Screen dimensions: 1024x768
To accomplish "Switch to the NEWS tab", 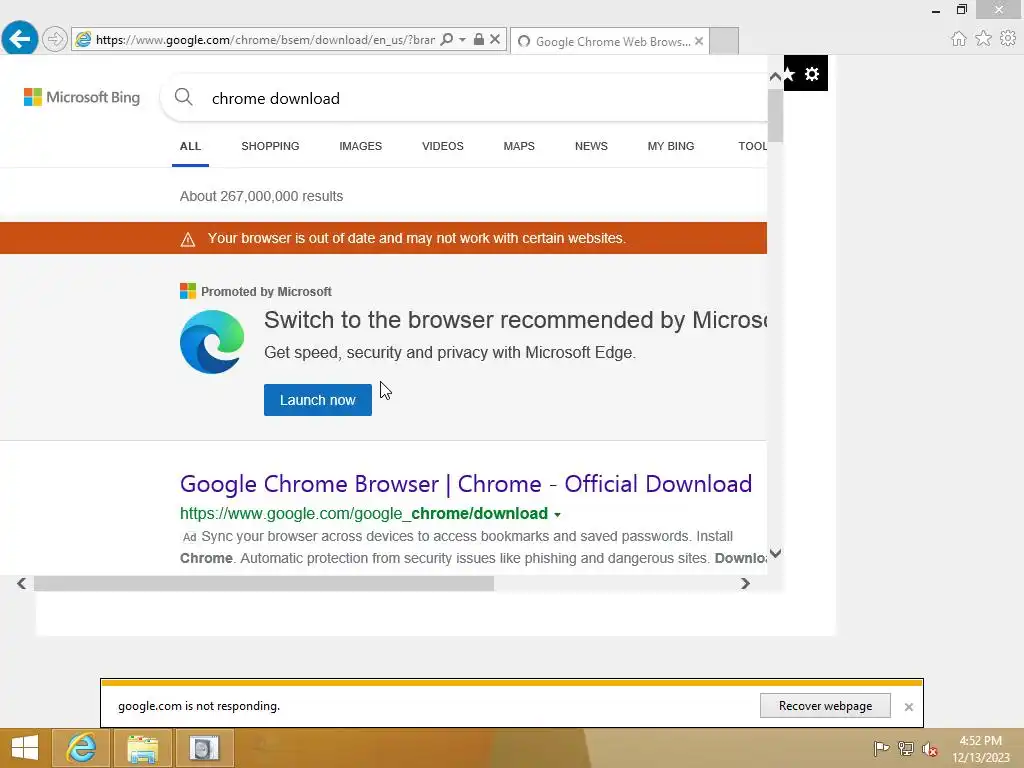I will [x=591, y=146].
